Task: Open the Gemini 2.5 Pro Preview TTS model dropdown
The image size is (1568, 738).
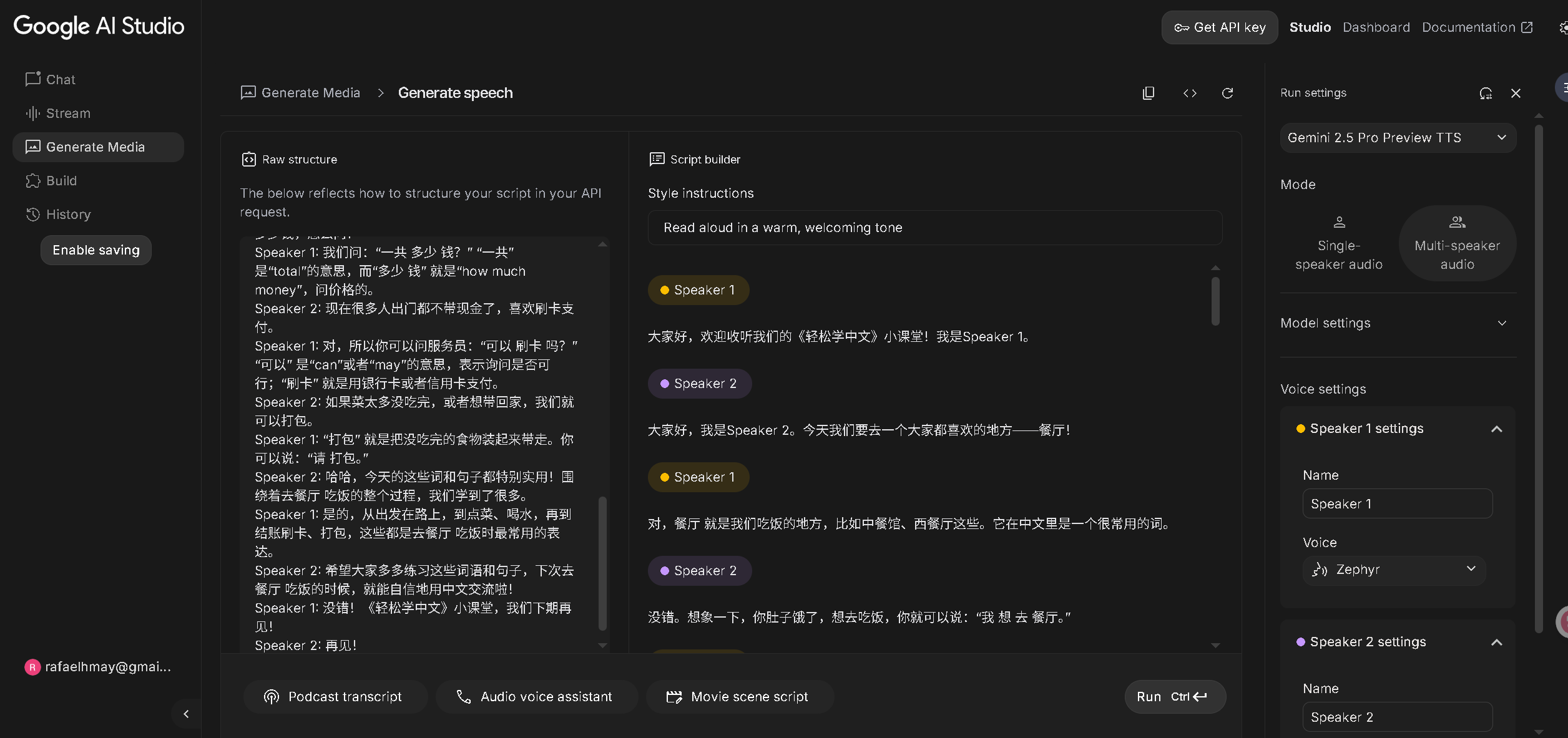Action: coord(1398,137)
